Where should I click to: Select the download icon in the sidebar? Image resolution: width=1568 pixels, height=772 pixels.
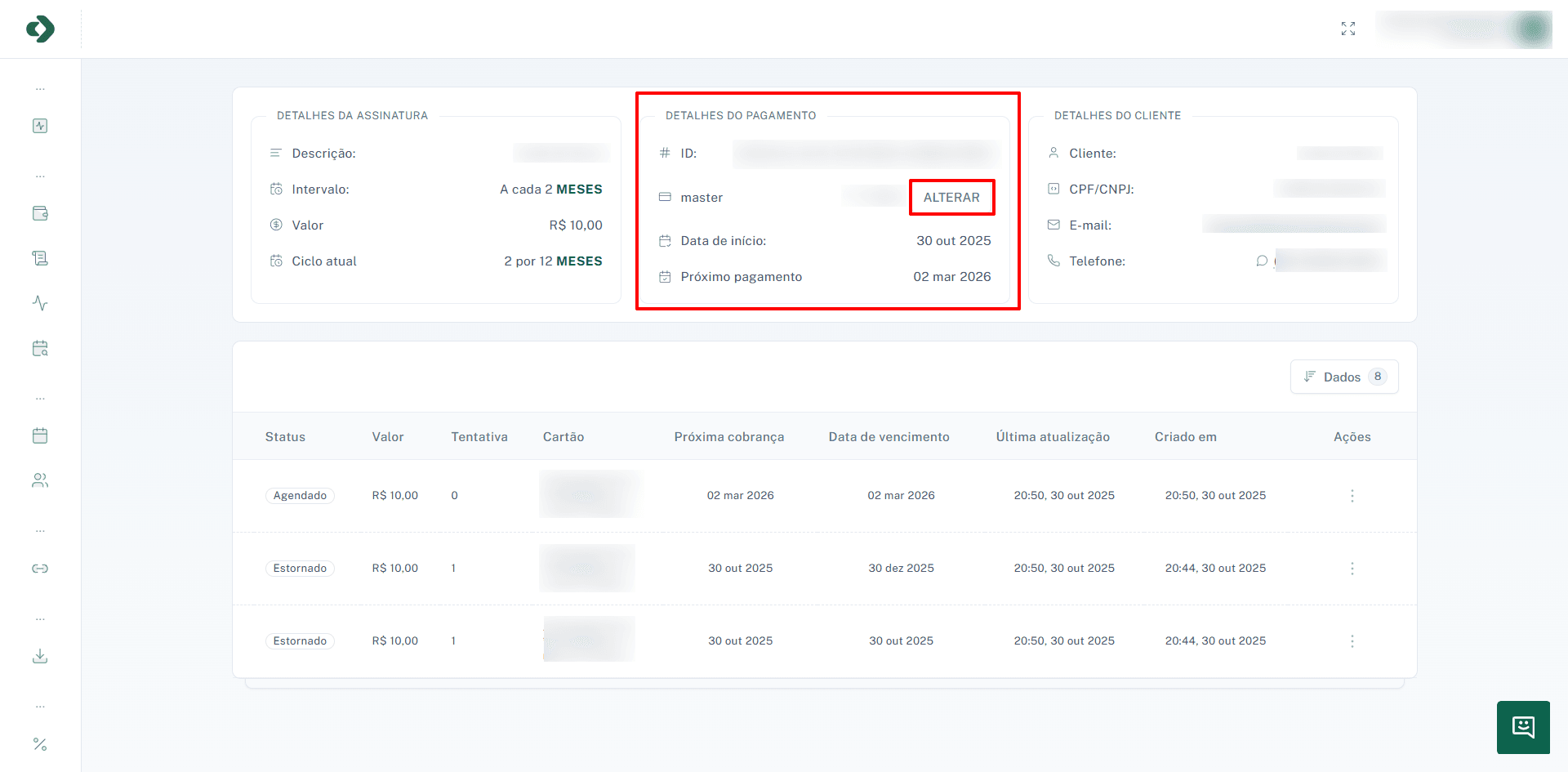coord(39,656)
